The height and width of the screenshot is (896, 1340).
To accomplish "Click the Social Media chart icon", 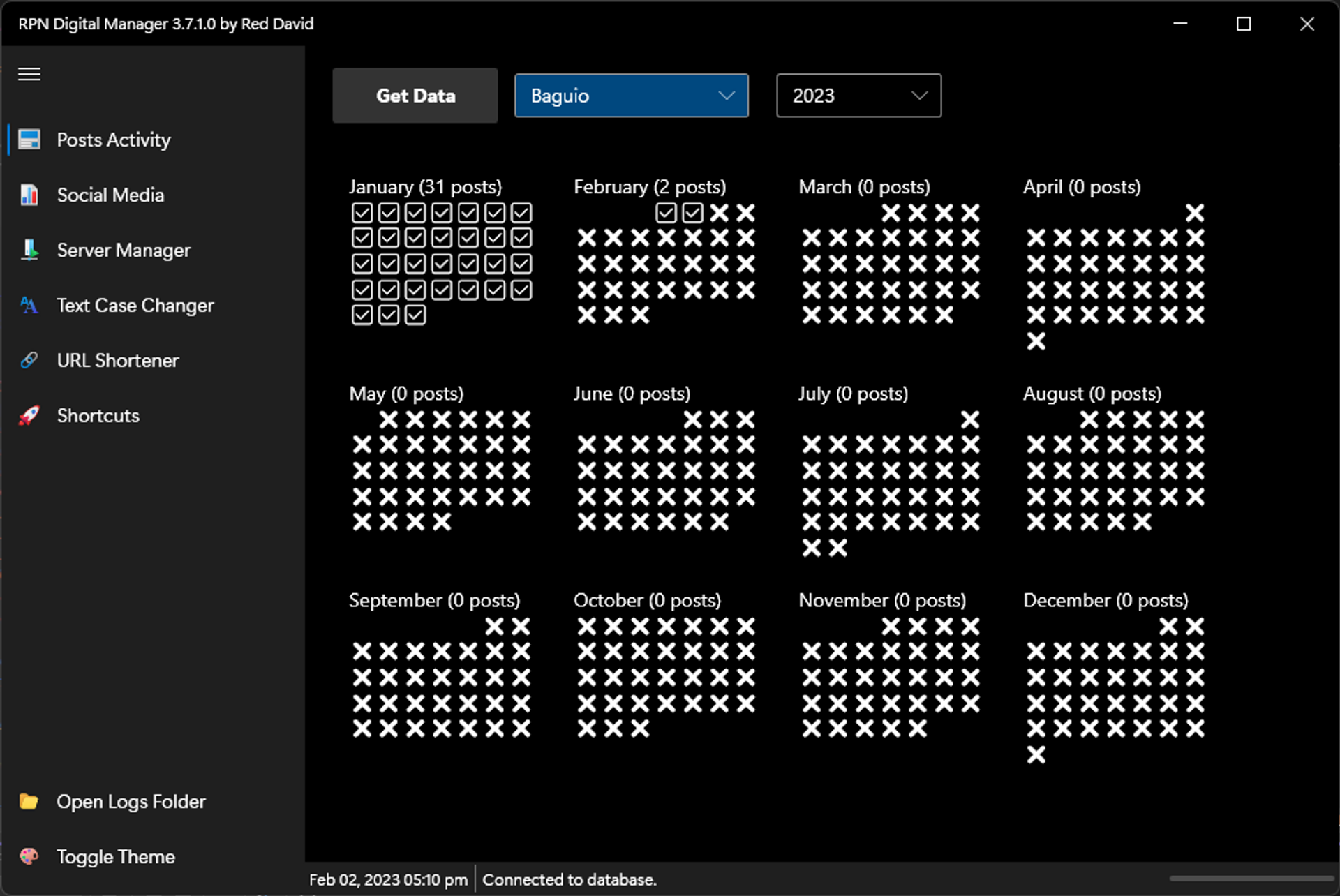I will 29,195.
